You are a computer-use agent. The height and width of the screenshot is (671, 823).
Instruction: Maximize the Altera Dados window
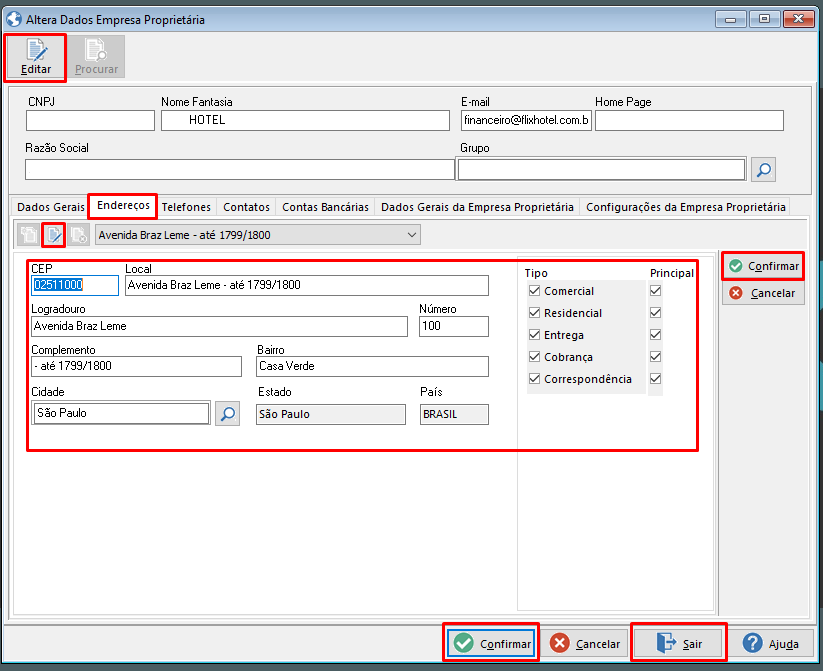(x=765, y=19)
